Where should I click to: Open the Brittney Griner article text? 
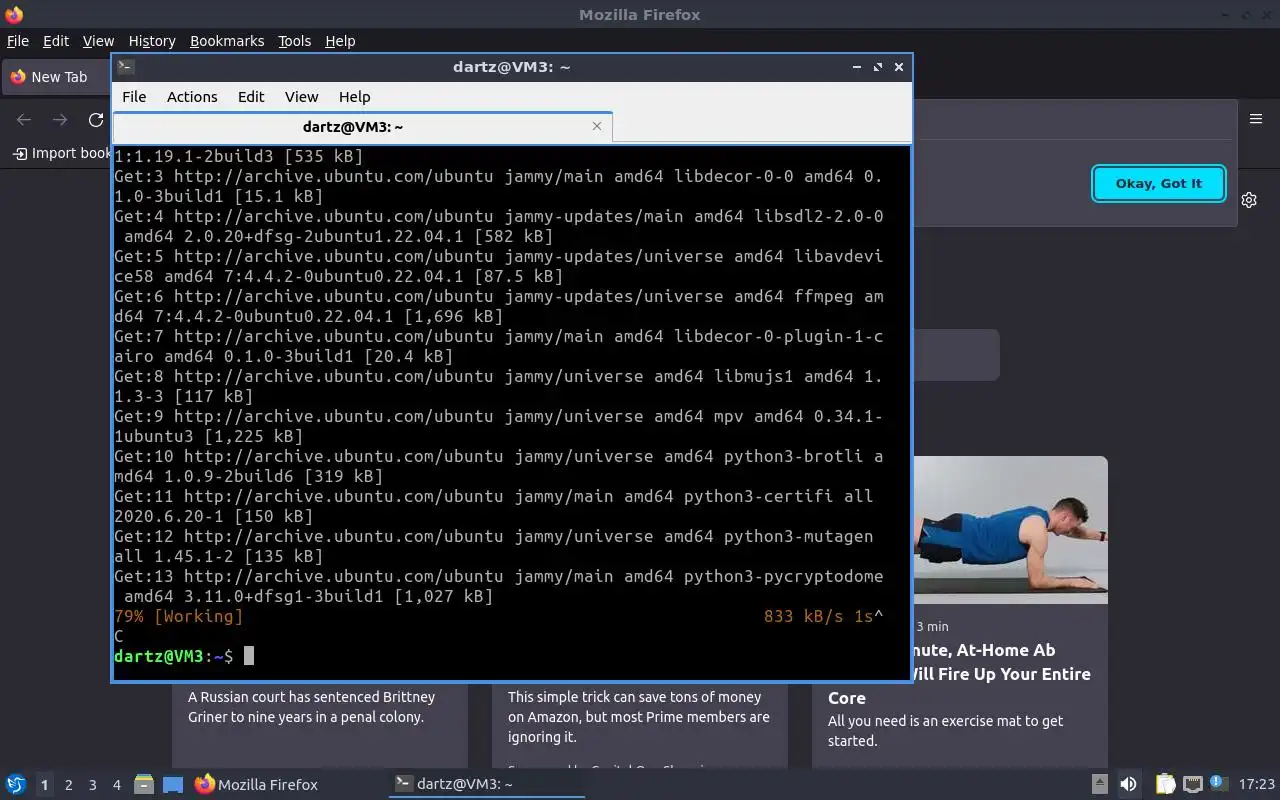(311, 707)
